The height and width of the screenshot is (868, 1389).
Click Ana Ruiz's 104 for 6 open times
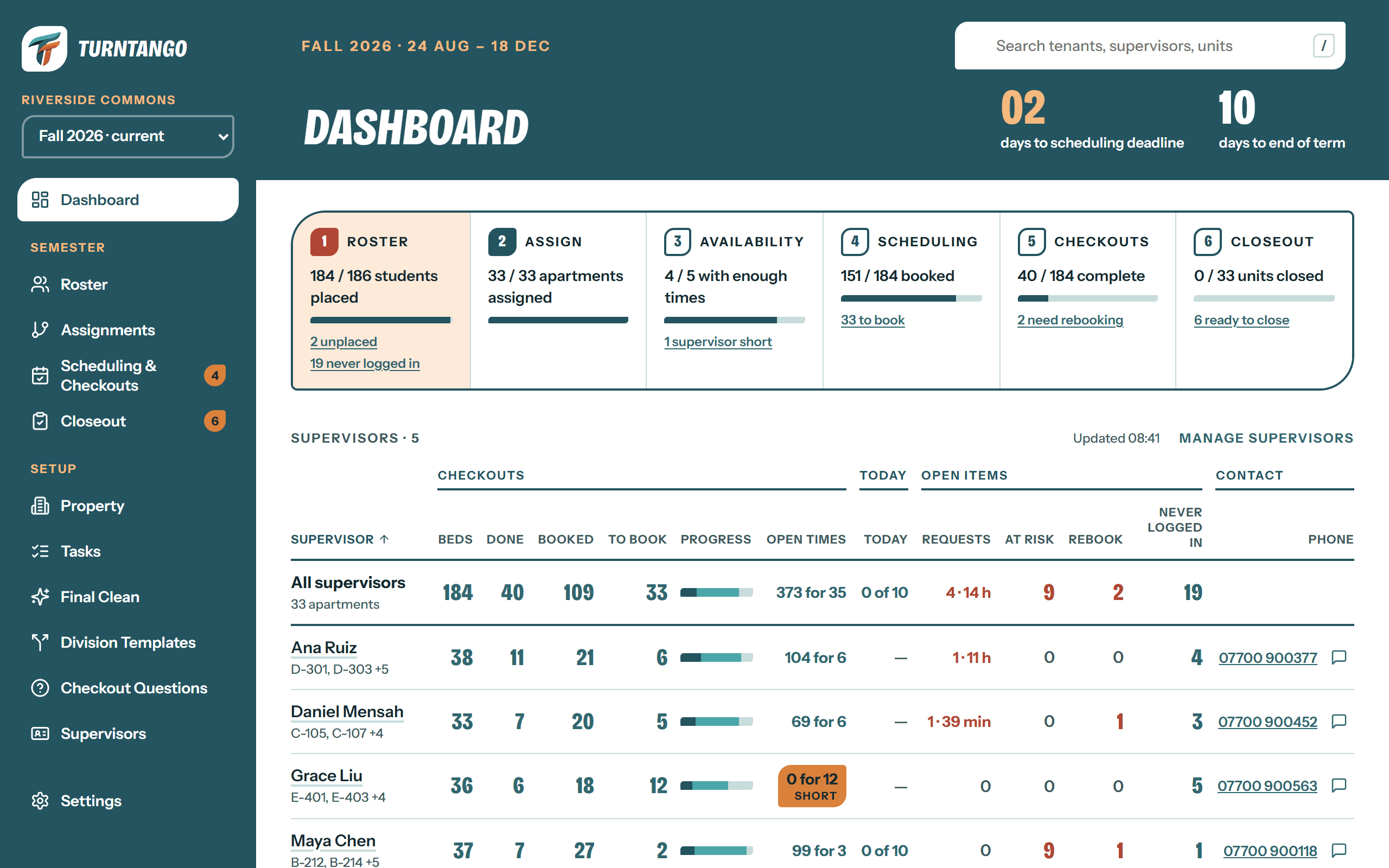[x=815, y=658]
